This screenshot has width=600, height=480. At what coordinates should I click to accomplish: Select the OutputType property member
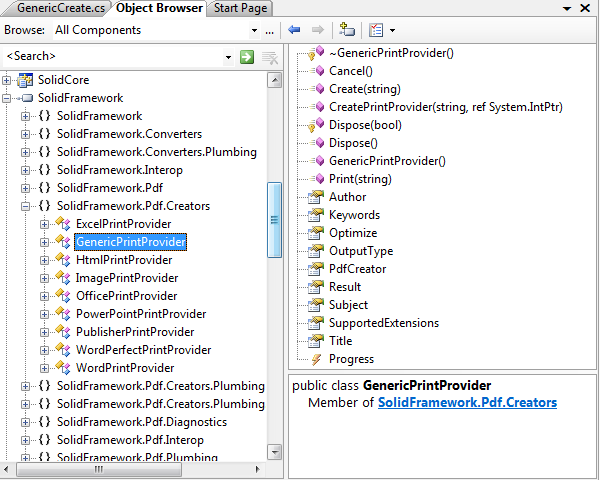361,251
